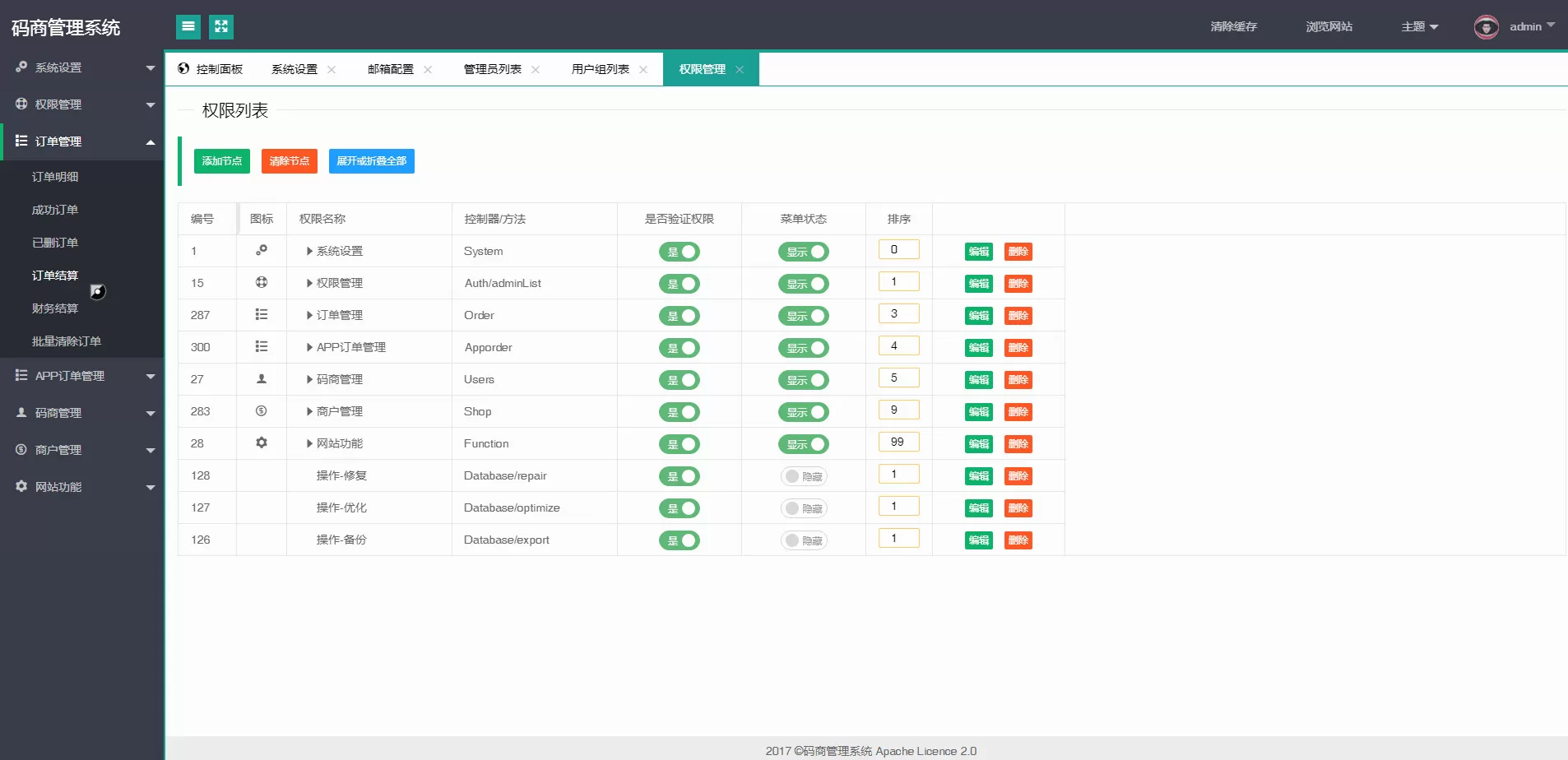
Task: Open the 主题 dropdown in header
Action: pyautogui.click(x=1419, y=27)
